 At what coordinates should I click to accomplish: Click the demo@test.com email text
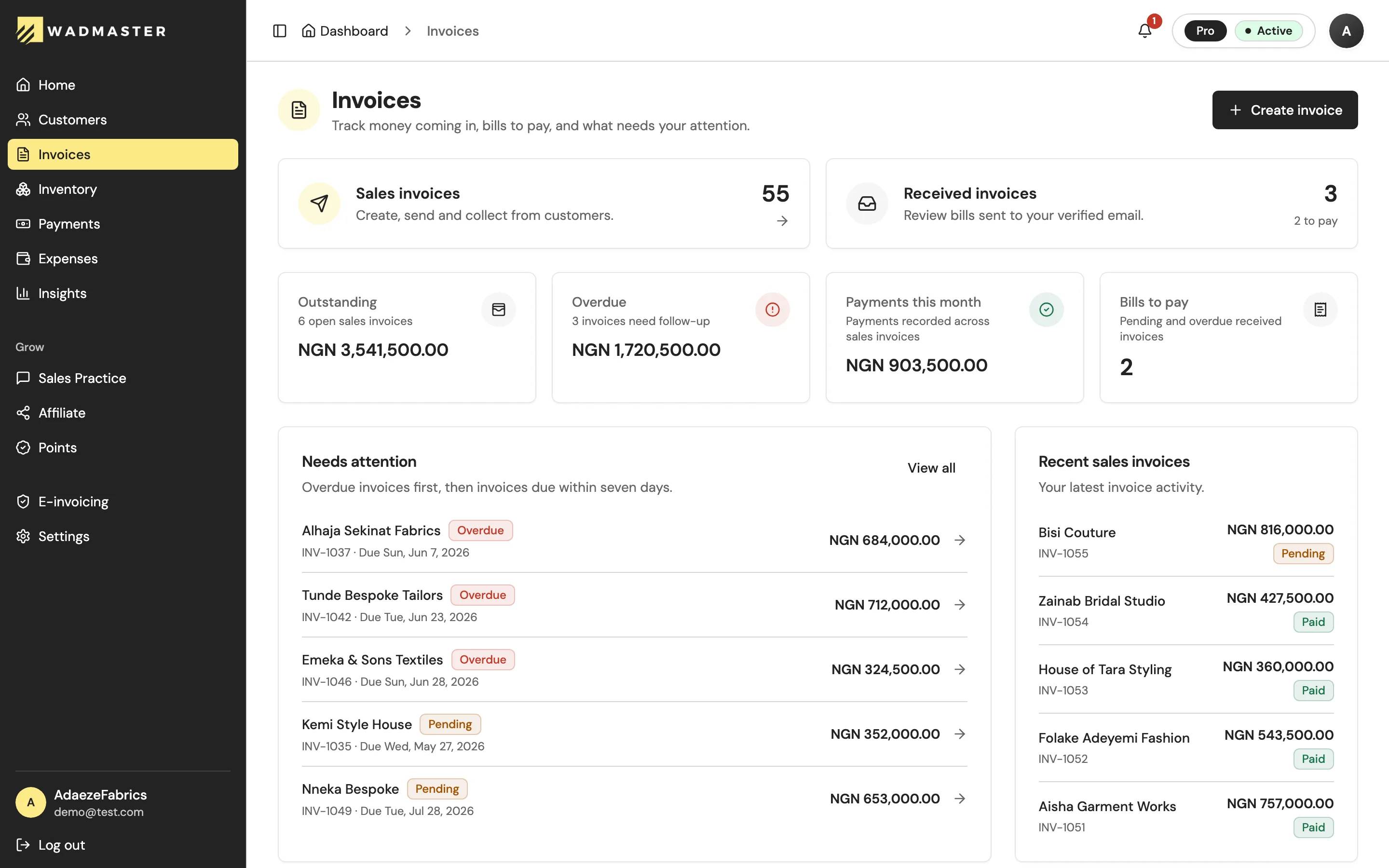click(x=99, y=812)
